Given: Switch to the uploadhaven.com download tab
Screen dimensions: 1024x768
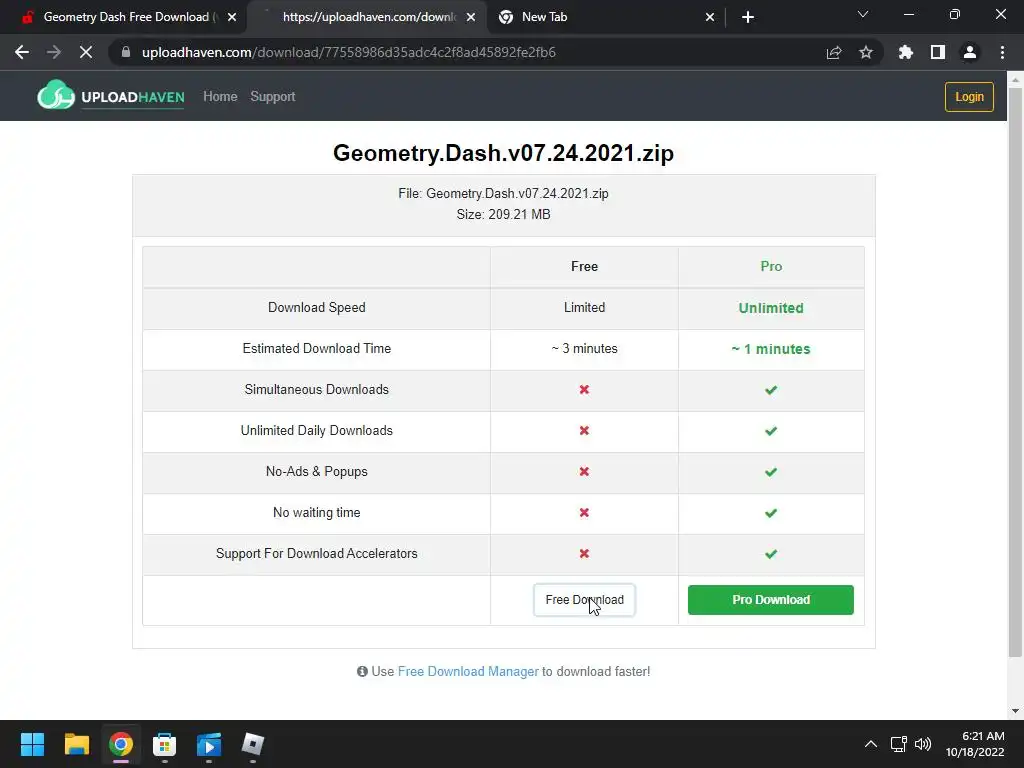Looking at the screenshot, I should 366,17.
